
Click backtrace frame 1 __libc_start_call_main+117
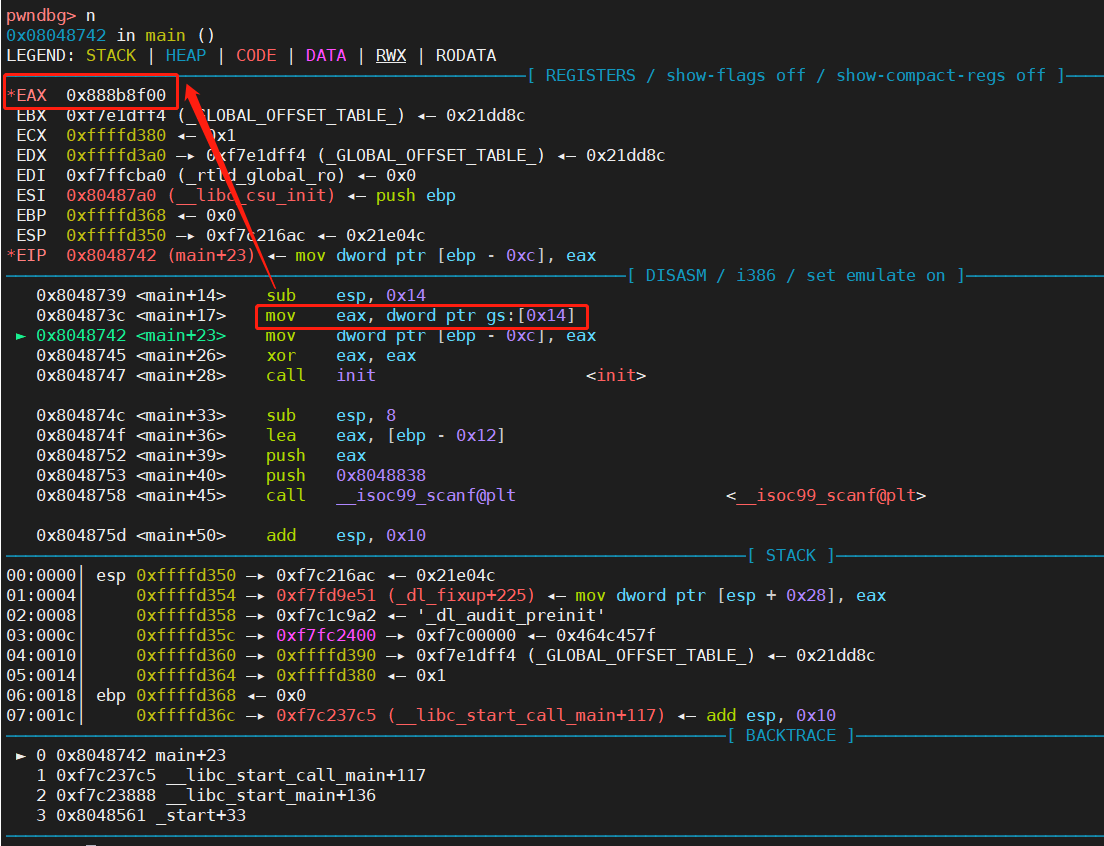[x=231, y=776]
